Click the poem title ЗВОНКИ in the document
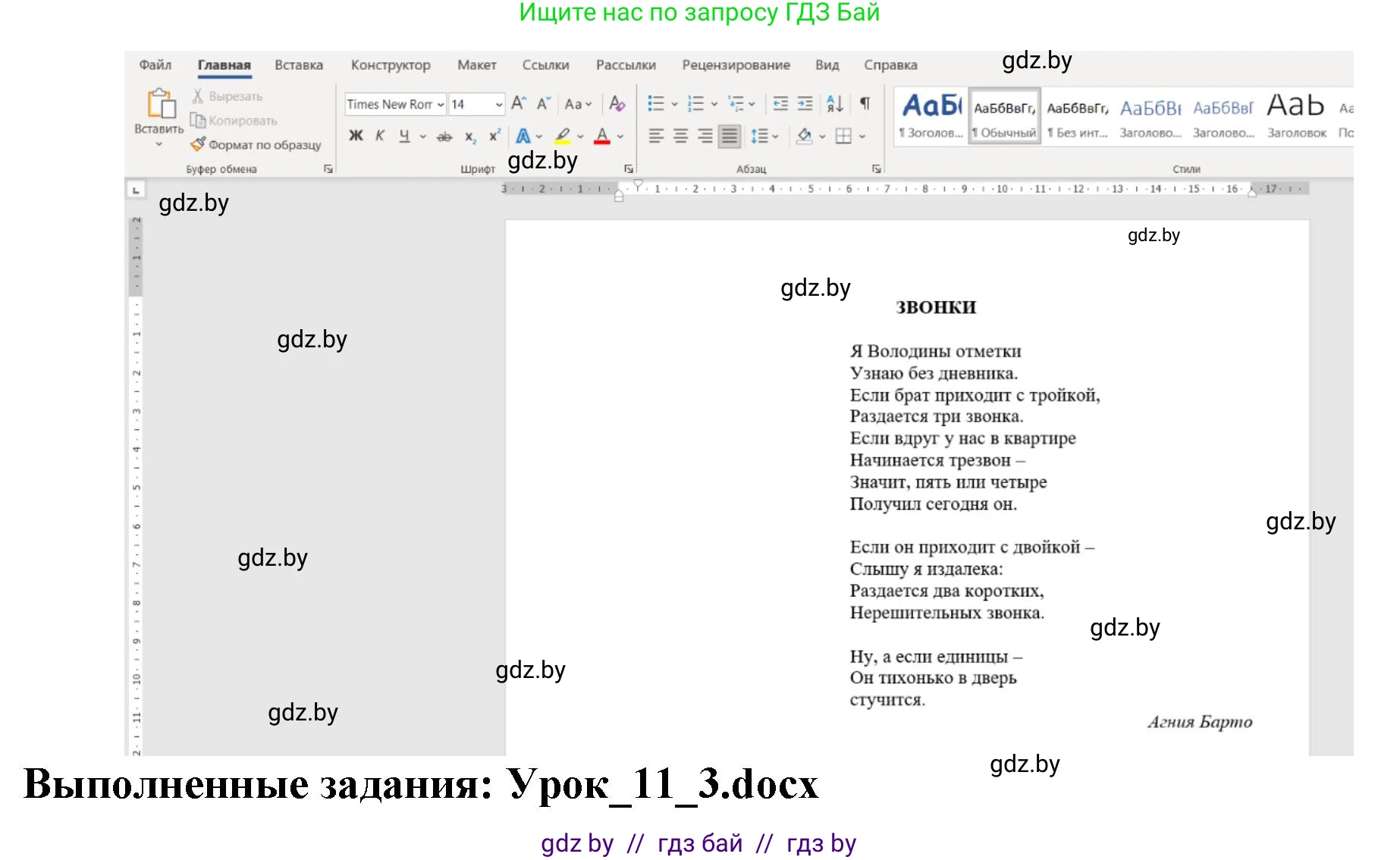The image size is (1400, 860). 935,307
